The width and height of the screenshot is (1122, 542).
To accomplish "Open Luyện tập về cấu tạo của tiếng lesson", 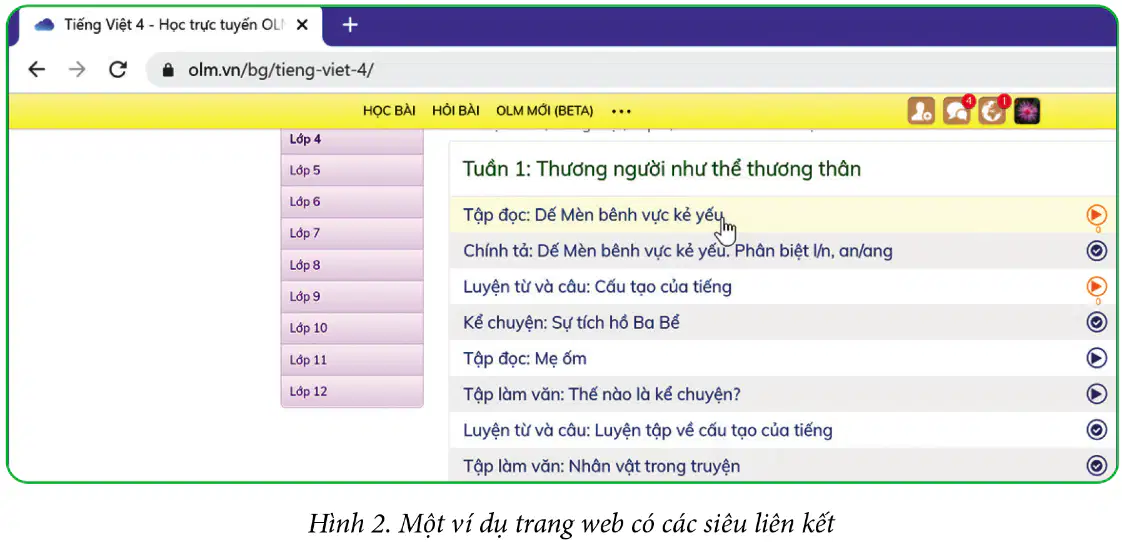I will (648, 430).
